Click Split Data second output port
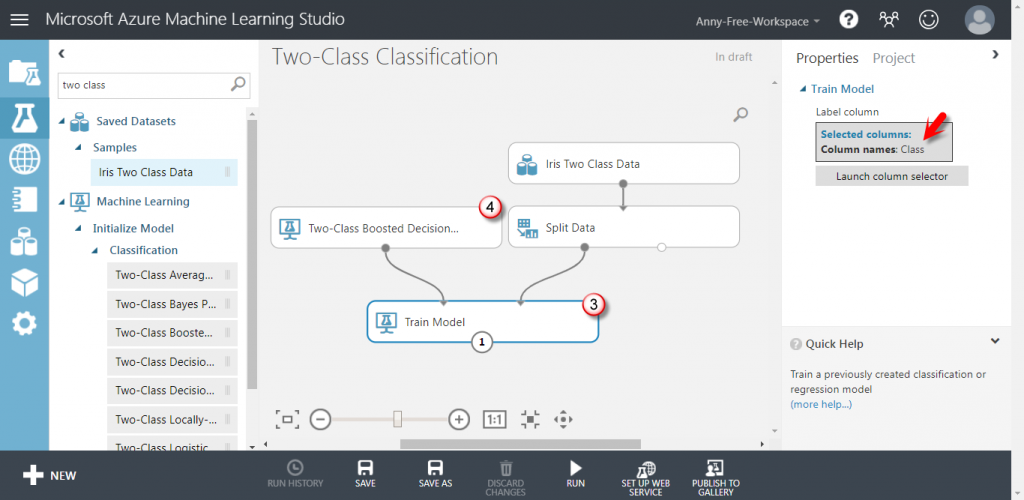Screen dimensions: 1024x500 [x=662, y=248]
